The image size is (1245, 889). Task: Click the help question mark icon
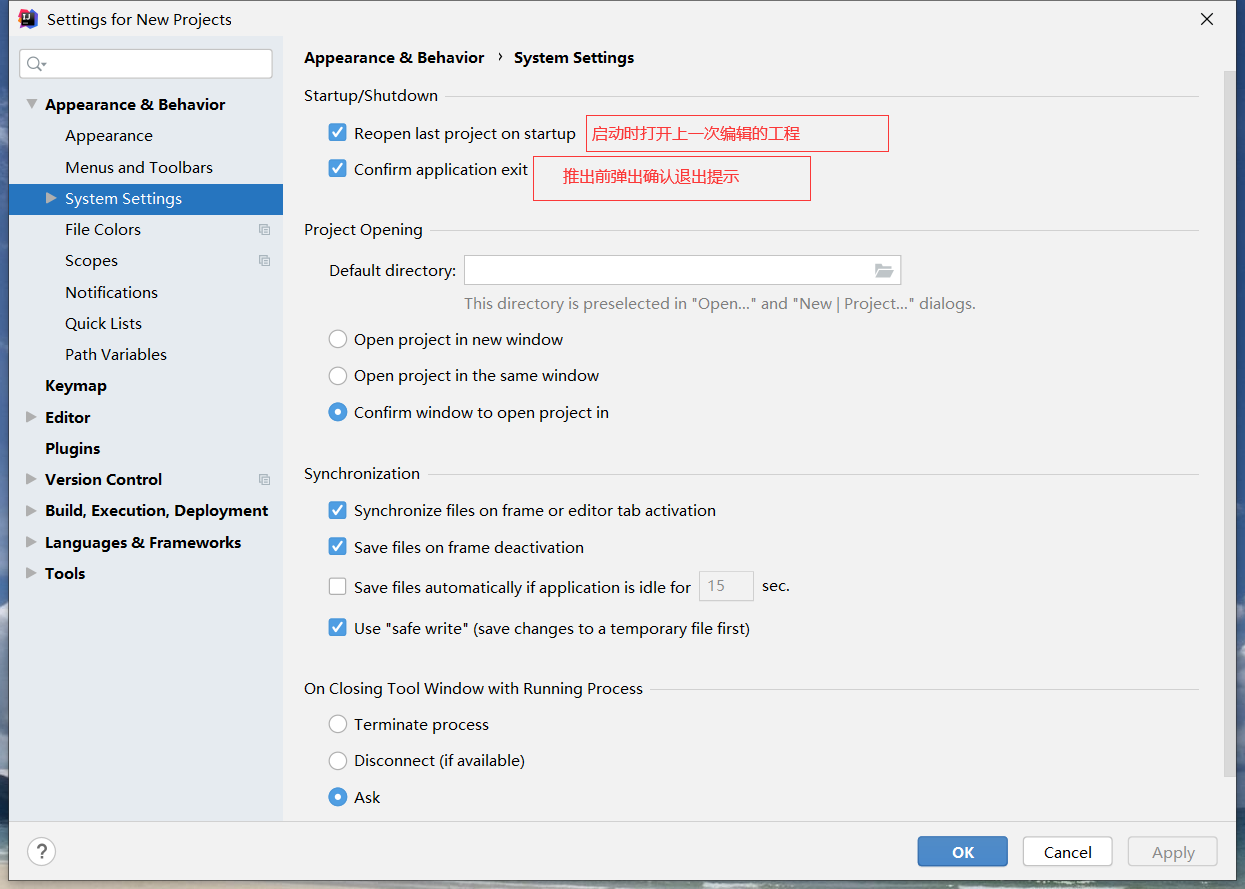[41, 851]
